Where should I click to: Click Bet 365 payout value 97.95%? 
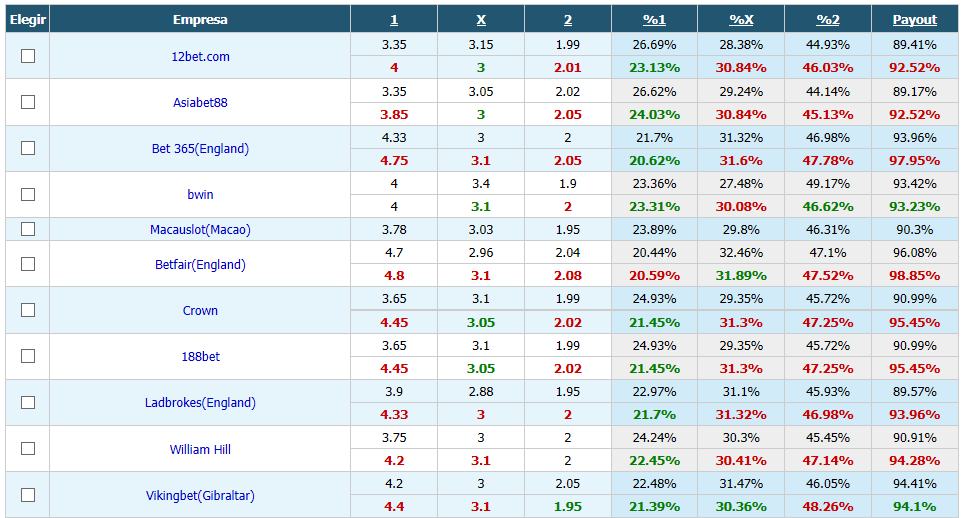click(x=914, y=160)
